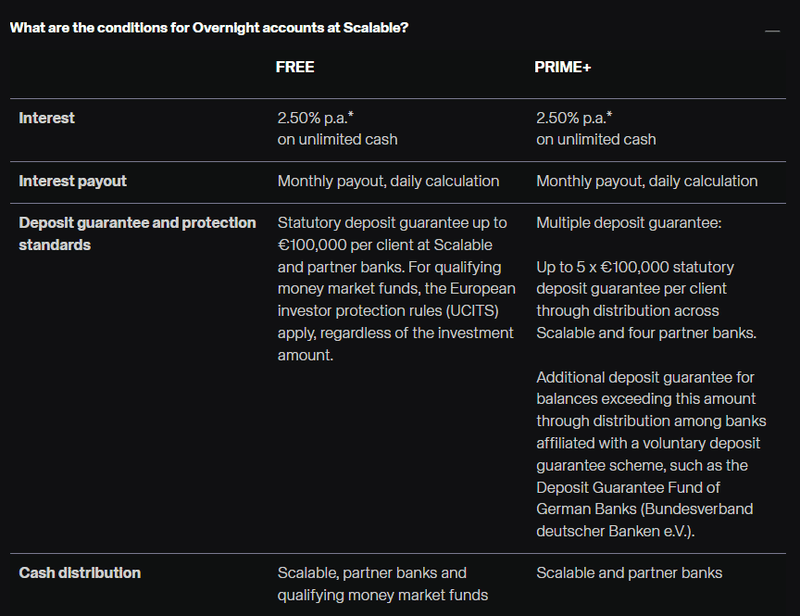Screen dimensions: 800x616
Task: Click the FREE monthly payout, daily calculation cell
Action: click(388, 181)
